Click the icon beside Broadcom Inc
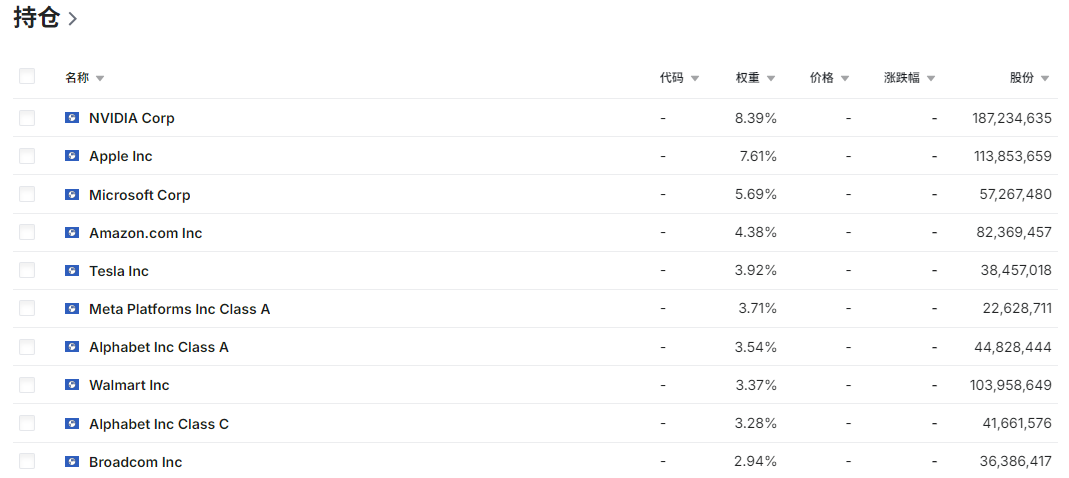The image size is (1069, 478). [x=72, y=462]
